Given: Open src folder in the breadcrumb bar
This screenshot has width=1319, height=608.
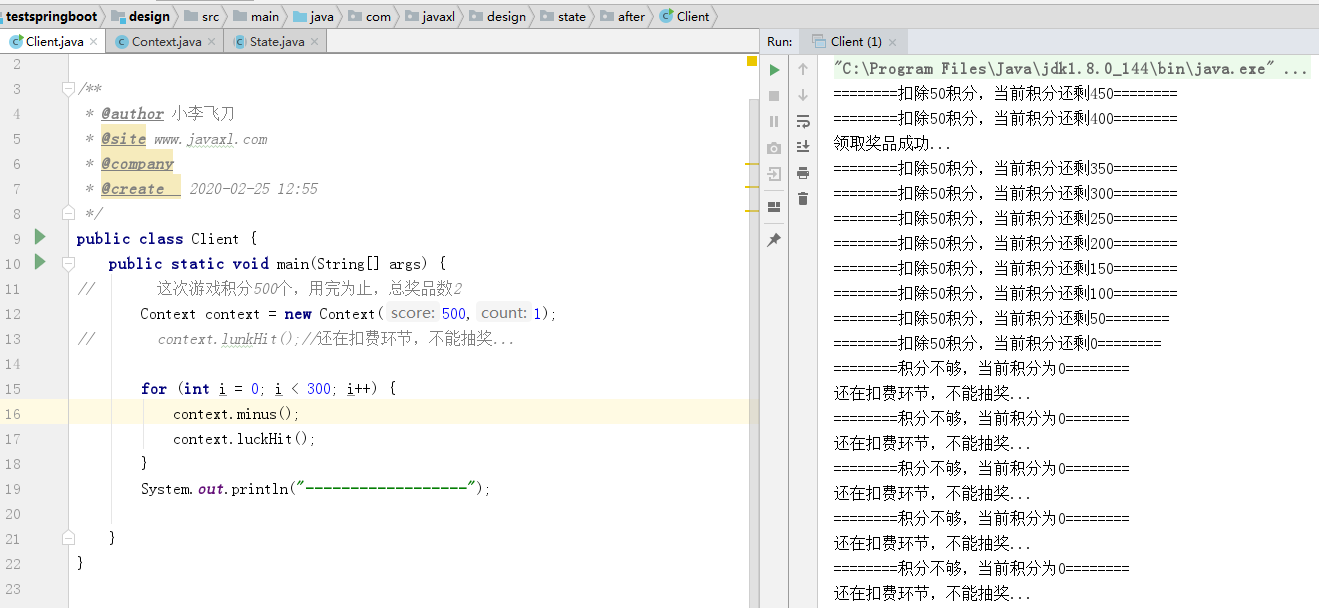Looking at the screenshot, I should coord(200,16).
